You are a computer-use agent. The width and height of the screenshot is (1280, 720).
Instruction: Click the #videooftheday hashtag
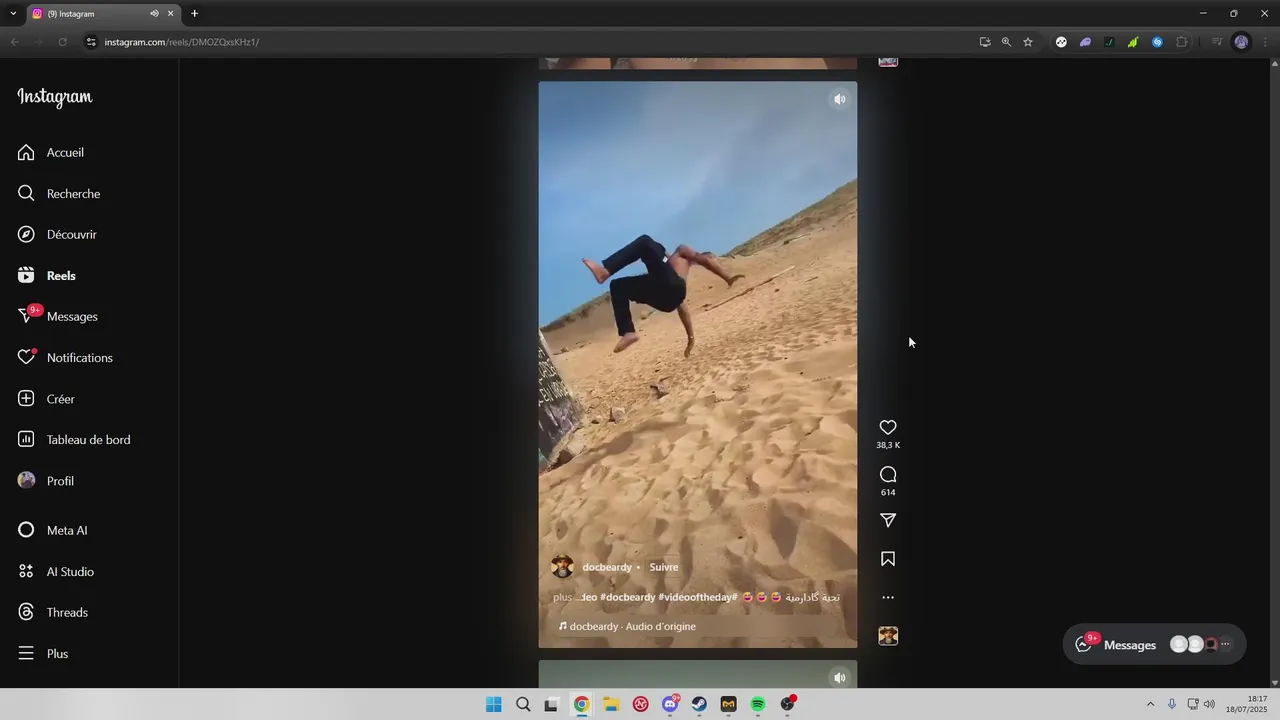(697, 597)
